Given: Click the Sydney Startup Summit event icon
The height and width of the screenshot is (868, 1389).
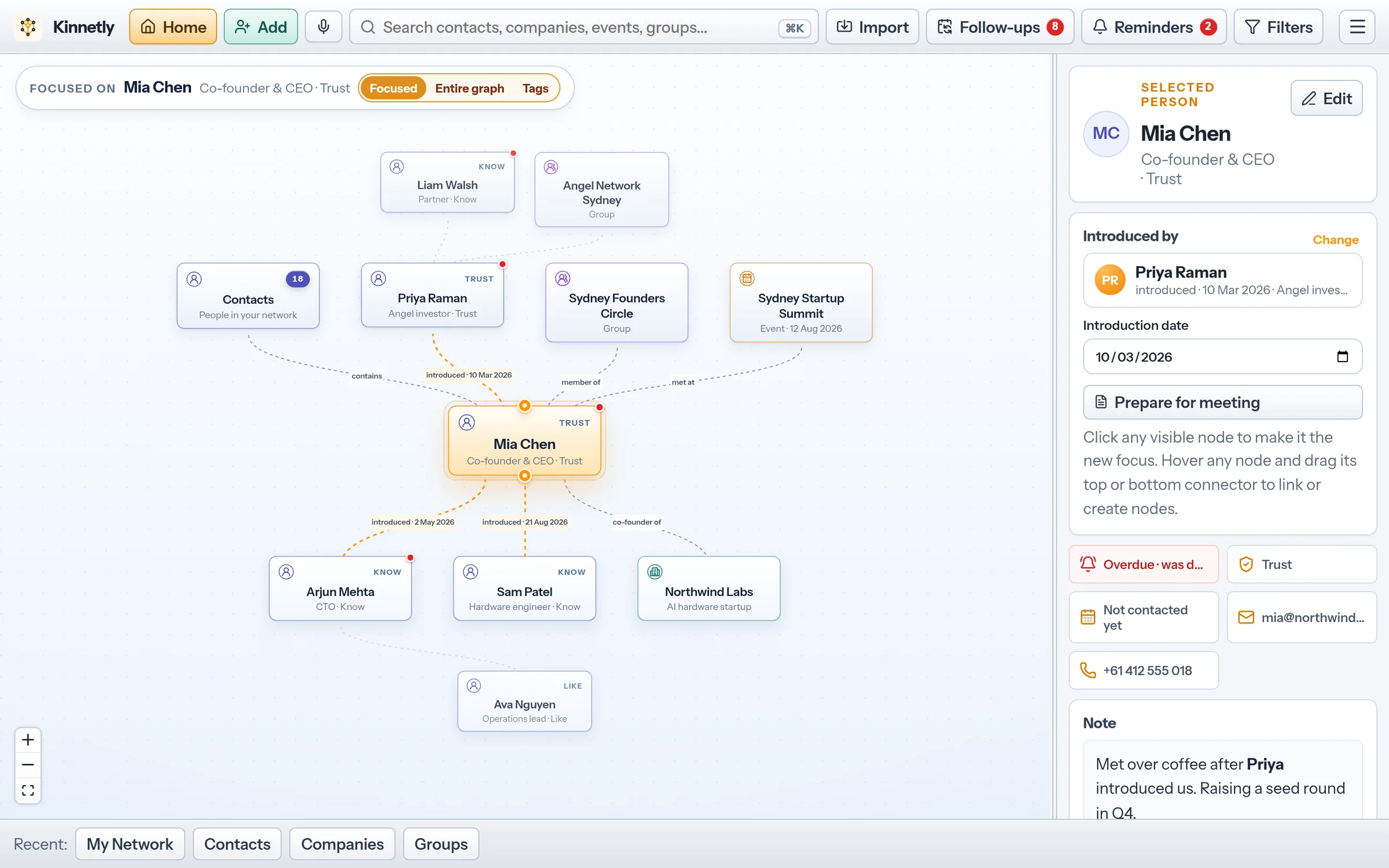Looking at the screenshot, I should click(747, 278).
